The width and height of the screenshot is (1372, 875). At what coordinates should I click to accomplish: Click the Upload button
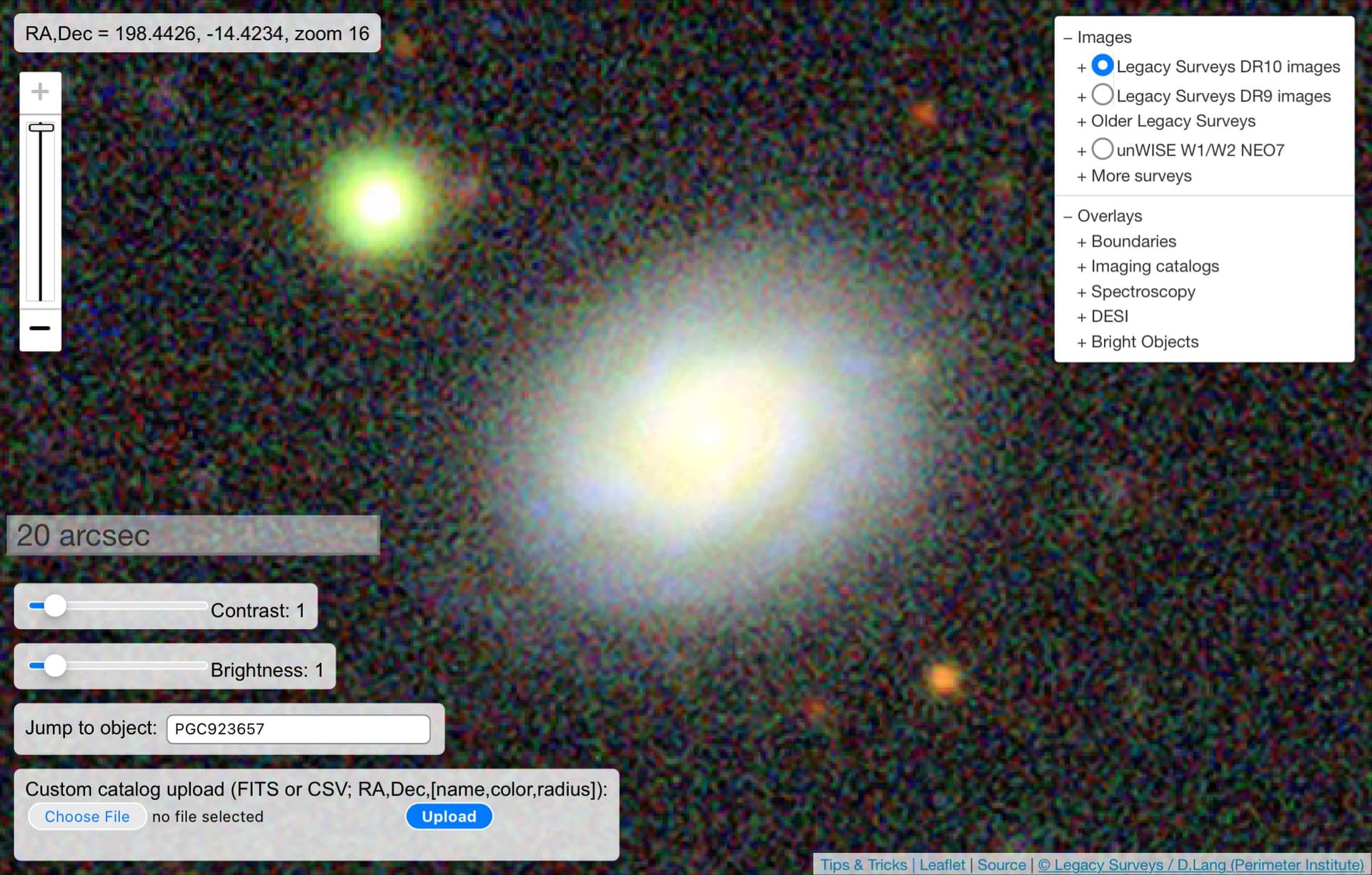click(449, 816)
